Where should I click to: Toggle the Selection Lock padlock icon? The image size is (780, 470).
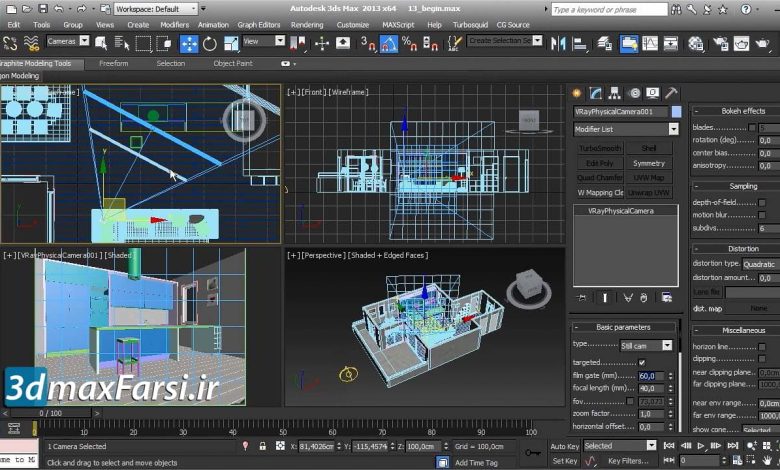(263, 446)
